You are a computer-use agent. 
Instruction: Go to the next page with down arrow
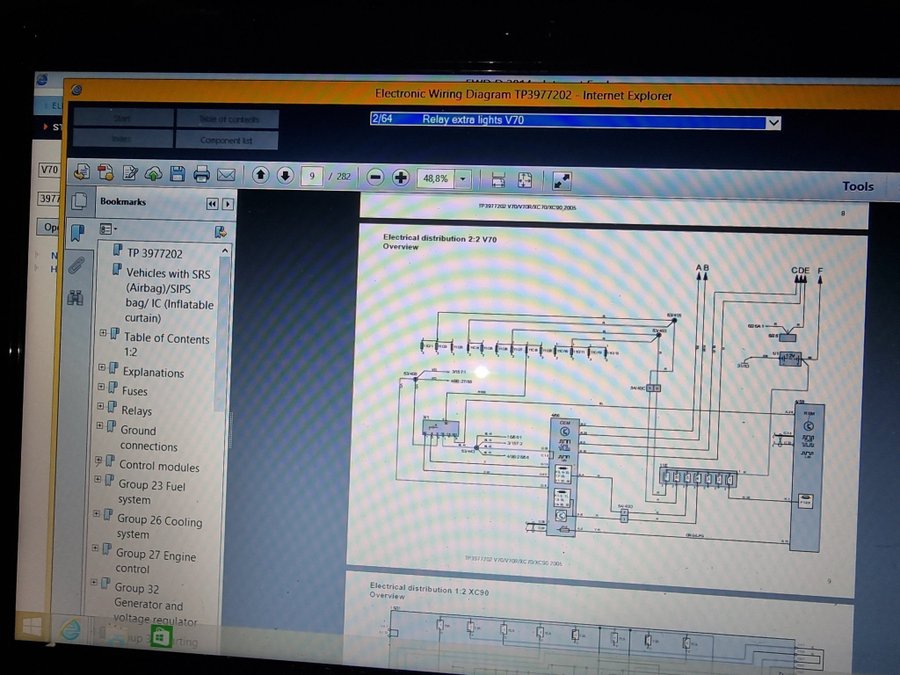tap(285, 176)
